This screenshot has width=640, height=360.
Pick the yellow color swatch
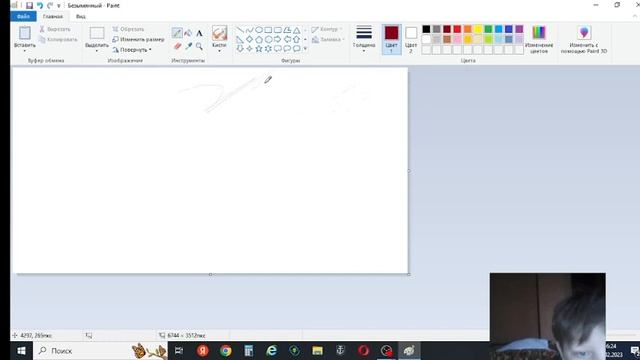(478, 29)
